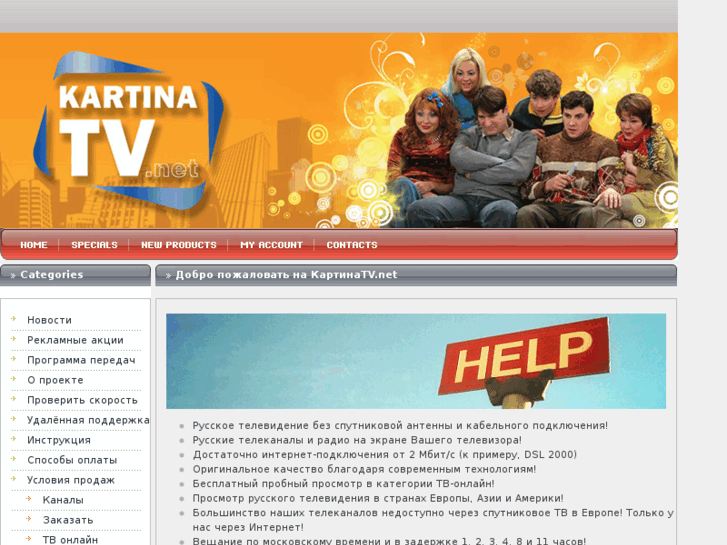Viewport: 727px width, 545px height.
Task: Open My Account page
Action: 271,245
